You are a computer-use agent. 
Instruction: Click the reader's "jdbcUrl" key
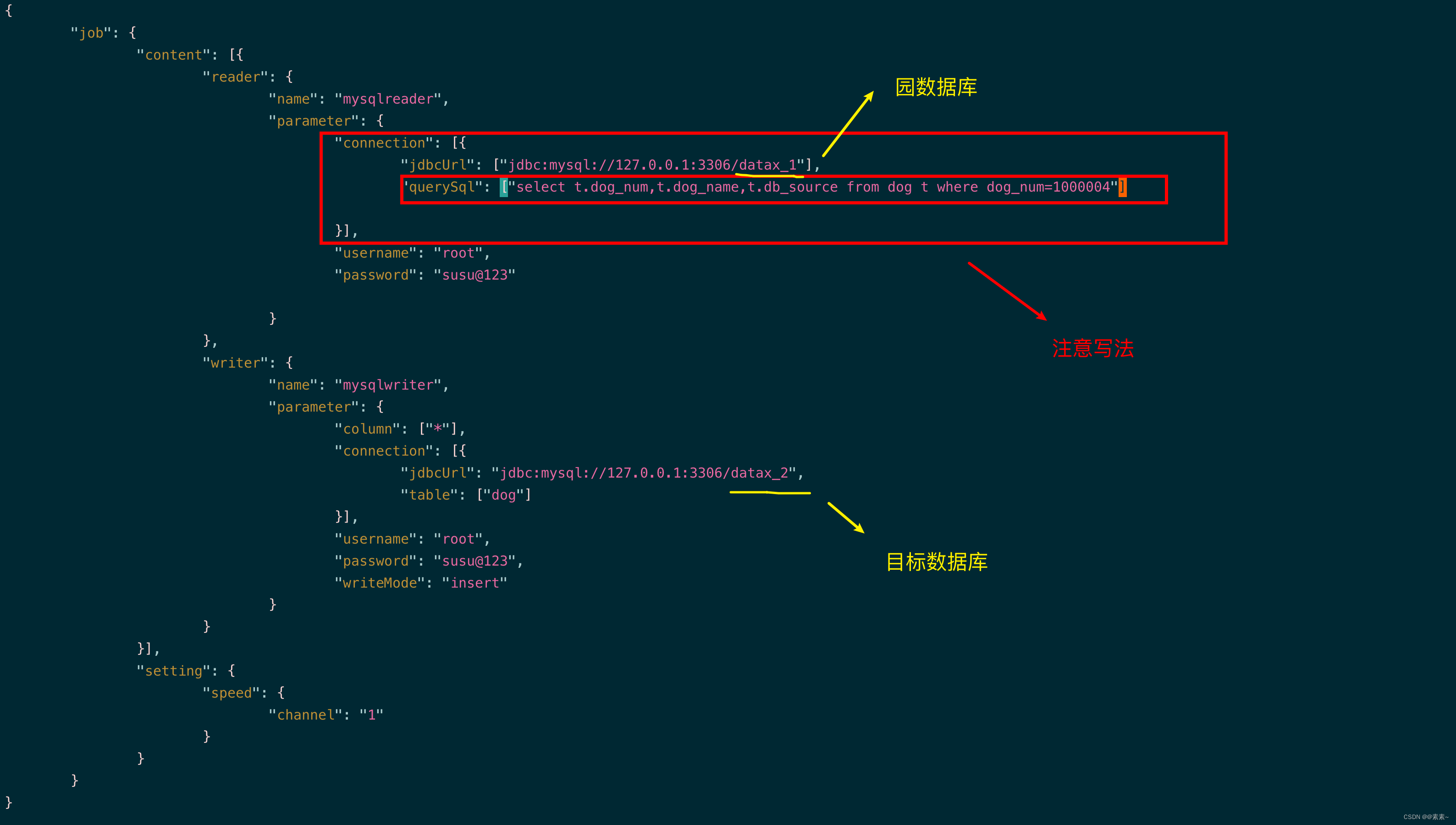click(437, 165)
